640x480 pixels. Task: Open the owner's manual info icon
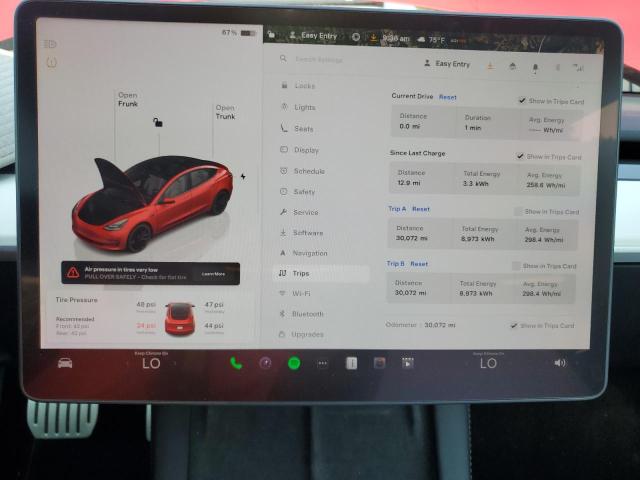[x=351, y=363]
